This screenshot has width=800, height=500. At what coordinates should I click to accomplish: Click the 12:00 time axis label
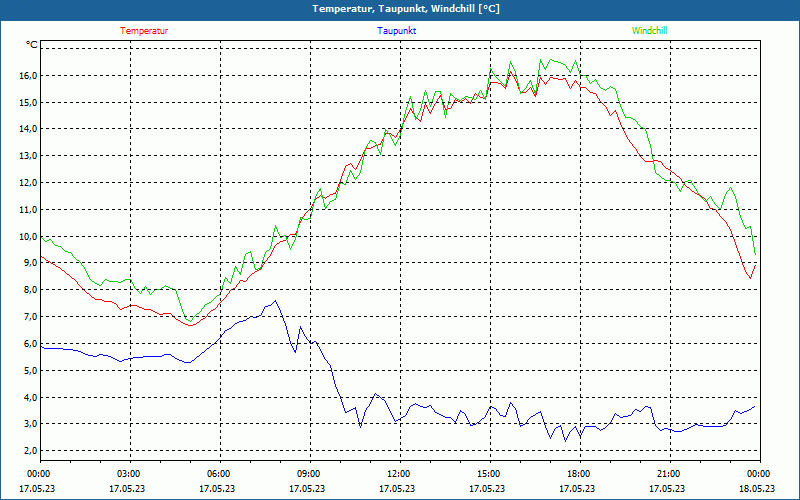(400, 474)
